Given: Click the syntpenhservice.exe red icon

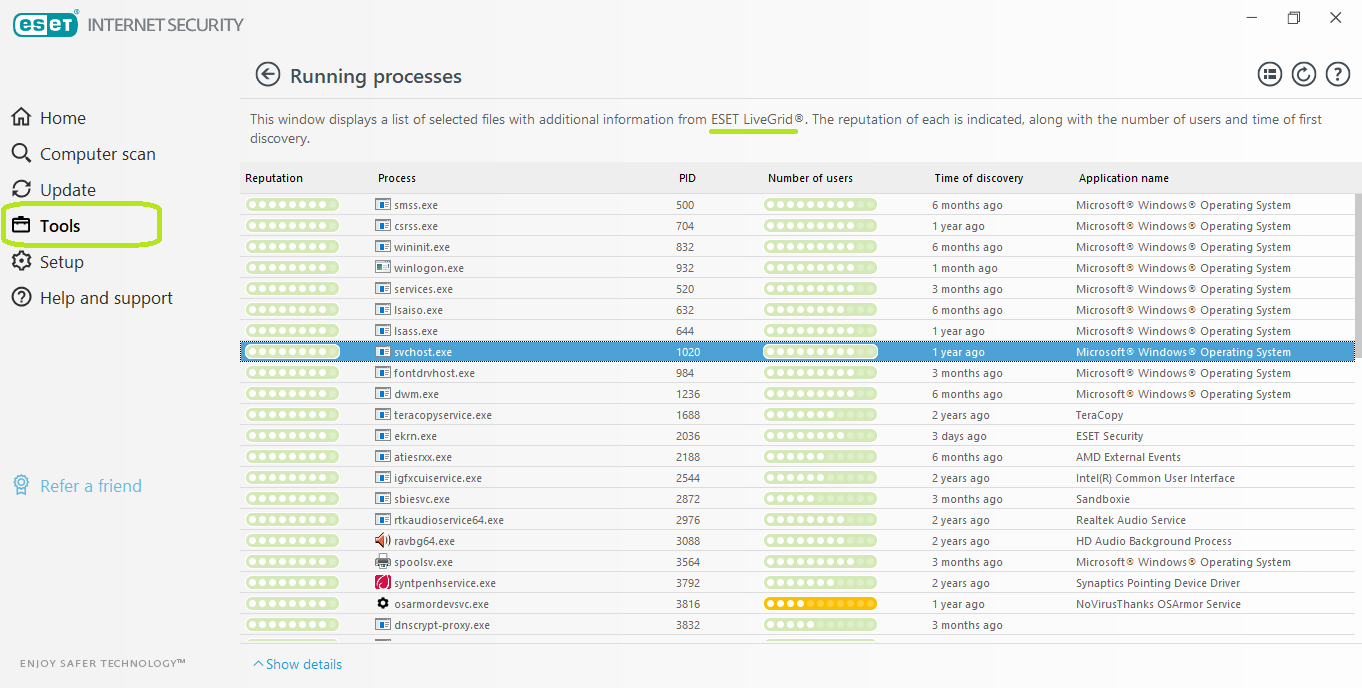Looking at the screenshot, I should click(382, 583).
